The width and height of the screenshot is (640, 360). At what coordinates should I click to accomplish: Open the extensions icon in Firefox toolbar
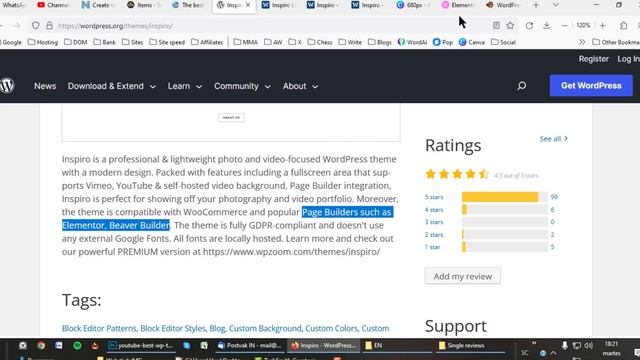click(623, 25)
